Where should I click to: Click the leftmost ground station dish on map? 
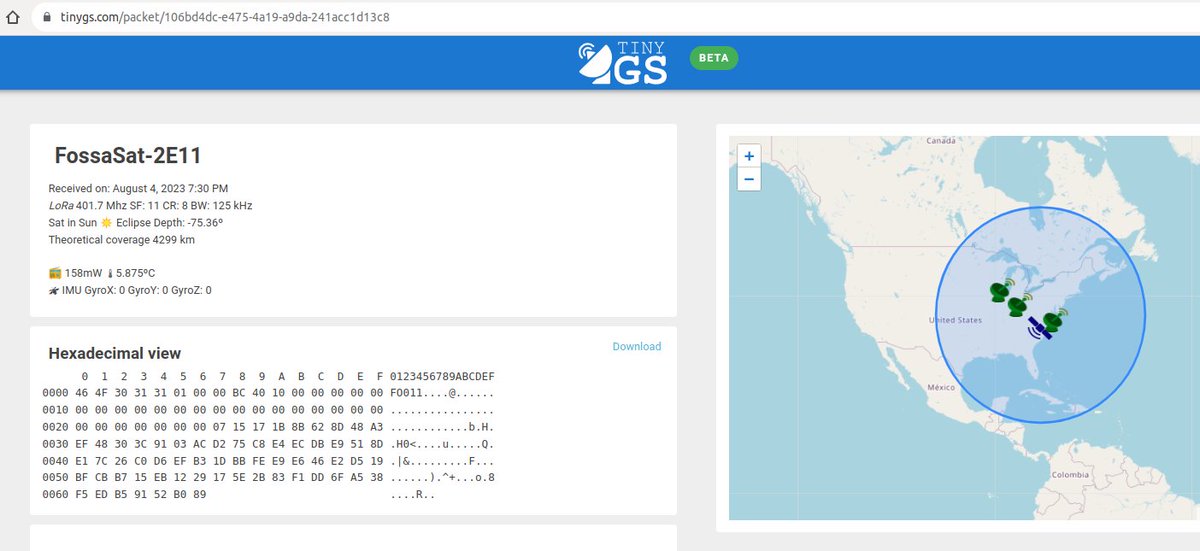[1000, 292]
